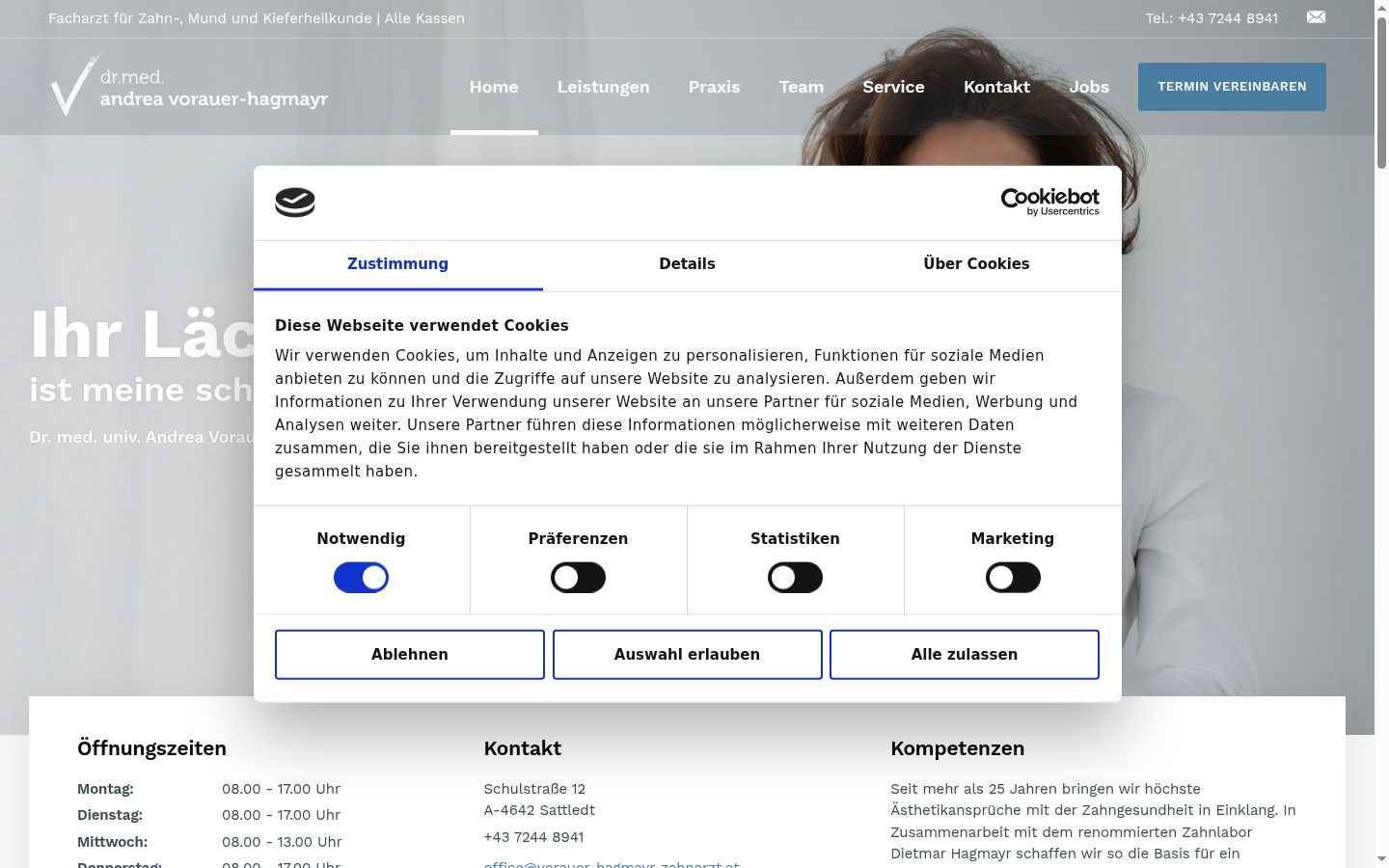Open the Cookiebot by Usercentrics logo link
The image size is (1389, 868).
(x=1049, y=202)
